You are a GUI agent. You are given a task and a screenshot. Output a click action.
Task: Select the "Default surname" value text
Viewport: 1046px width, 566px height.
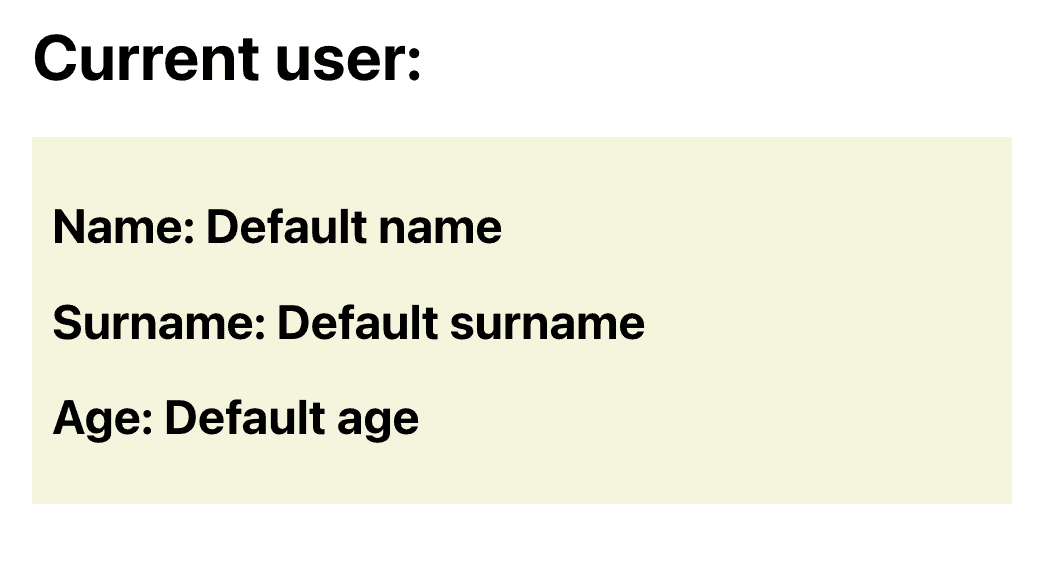coord(461,322)
